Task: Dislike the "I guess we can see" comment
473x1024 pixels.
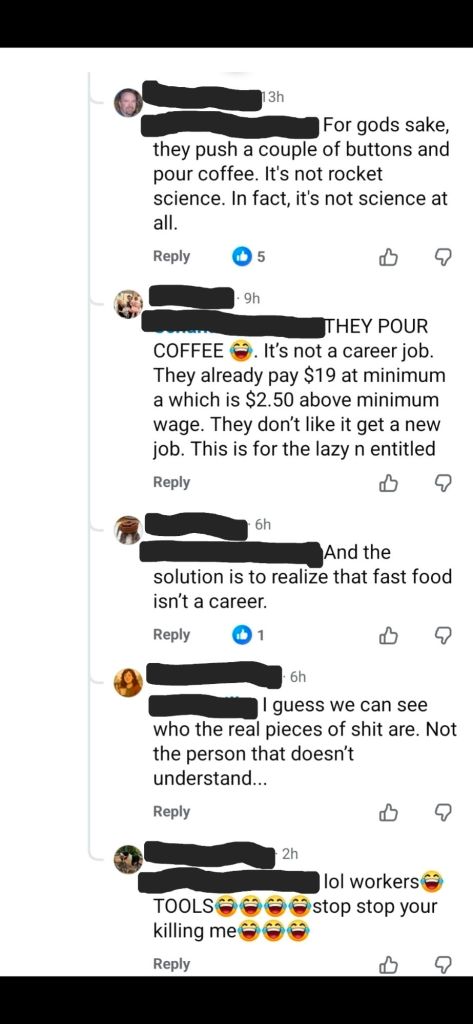Action: pyautogui.click(x=444, y=812)
